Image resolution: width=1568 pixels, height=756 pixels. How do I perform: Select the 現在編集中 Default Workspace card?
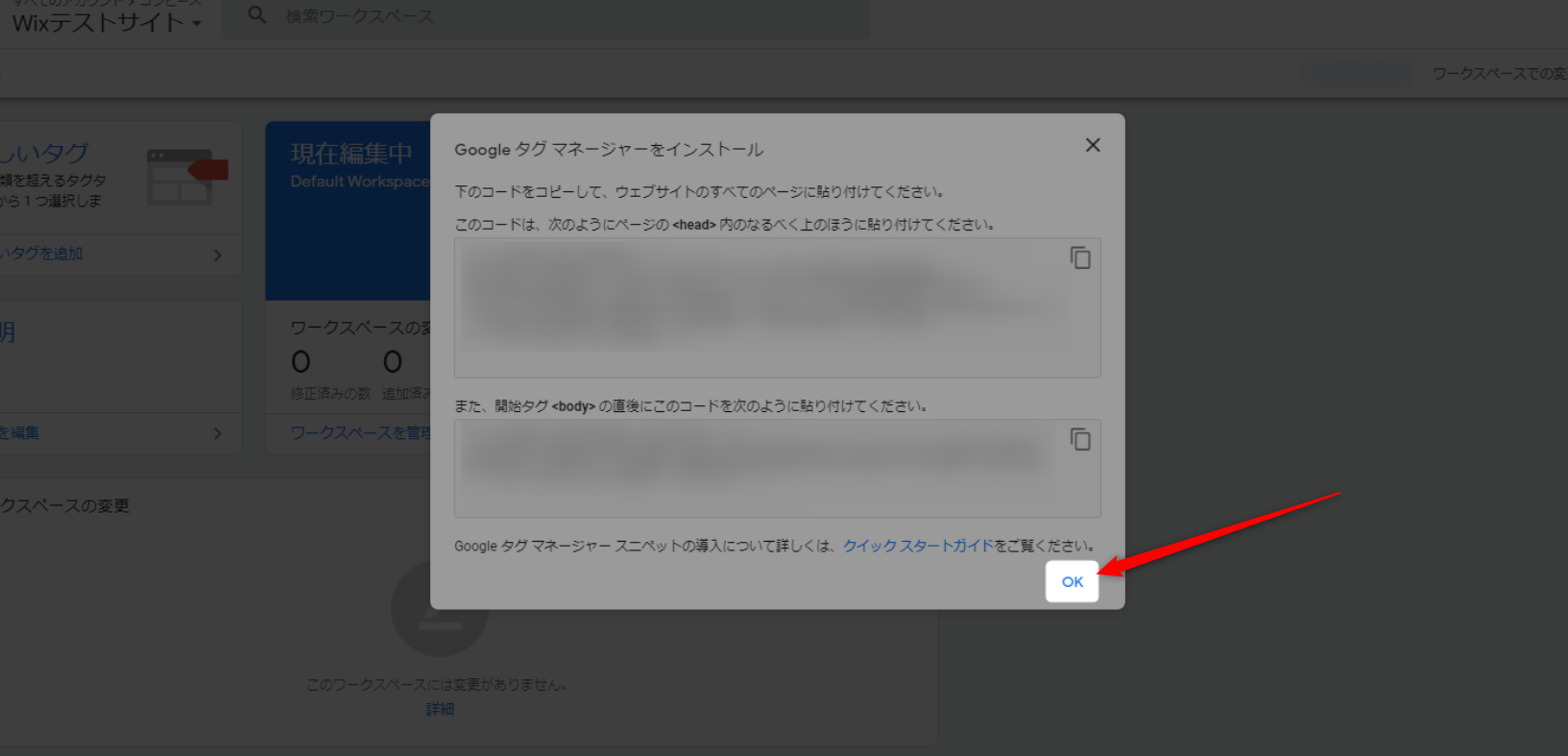tap(348, 210)
